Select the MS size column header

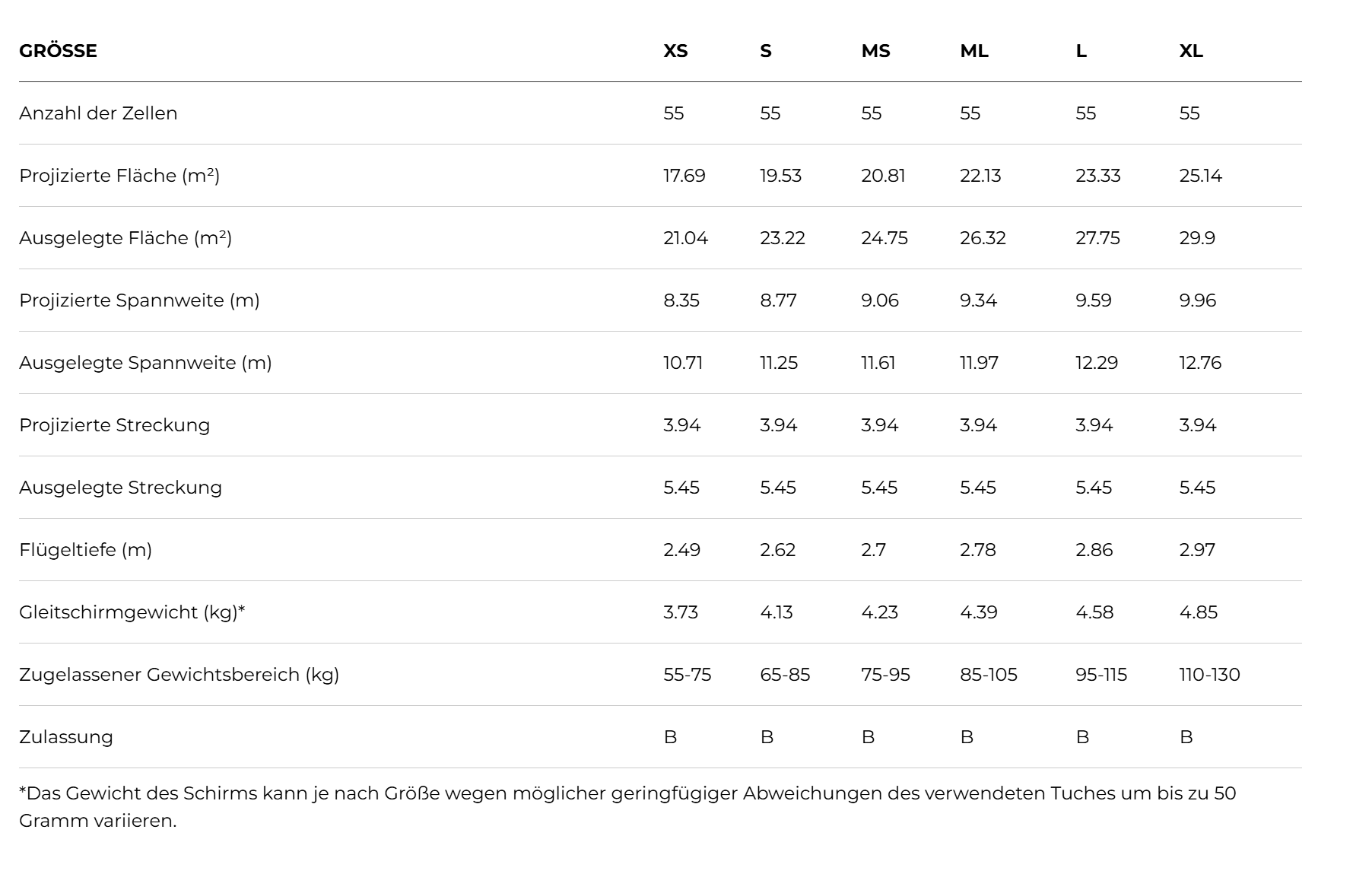point(875,51)
